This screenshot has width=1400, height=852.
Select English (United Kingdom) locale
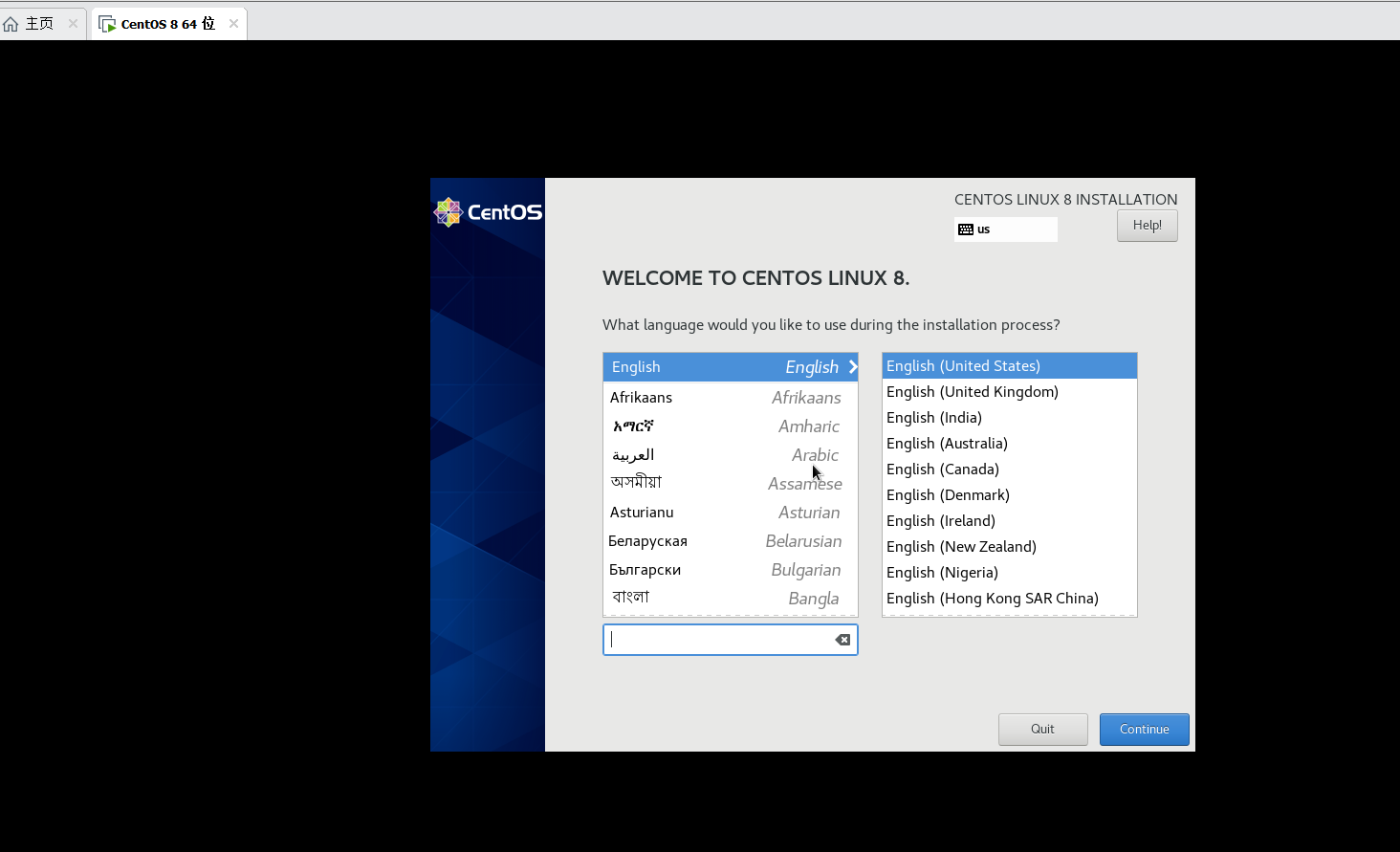click(x=973, y=392)
